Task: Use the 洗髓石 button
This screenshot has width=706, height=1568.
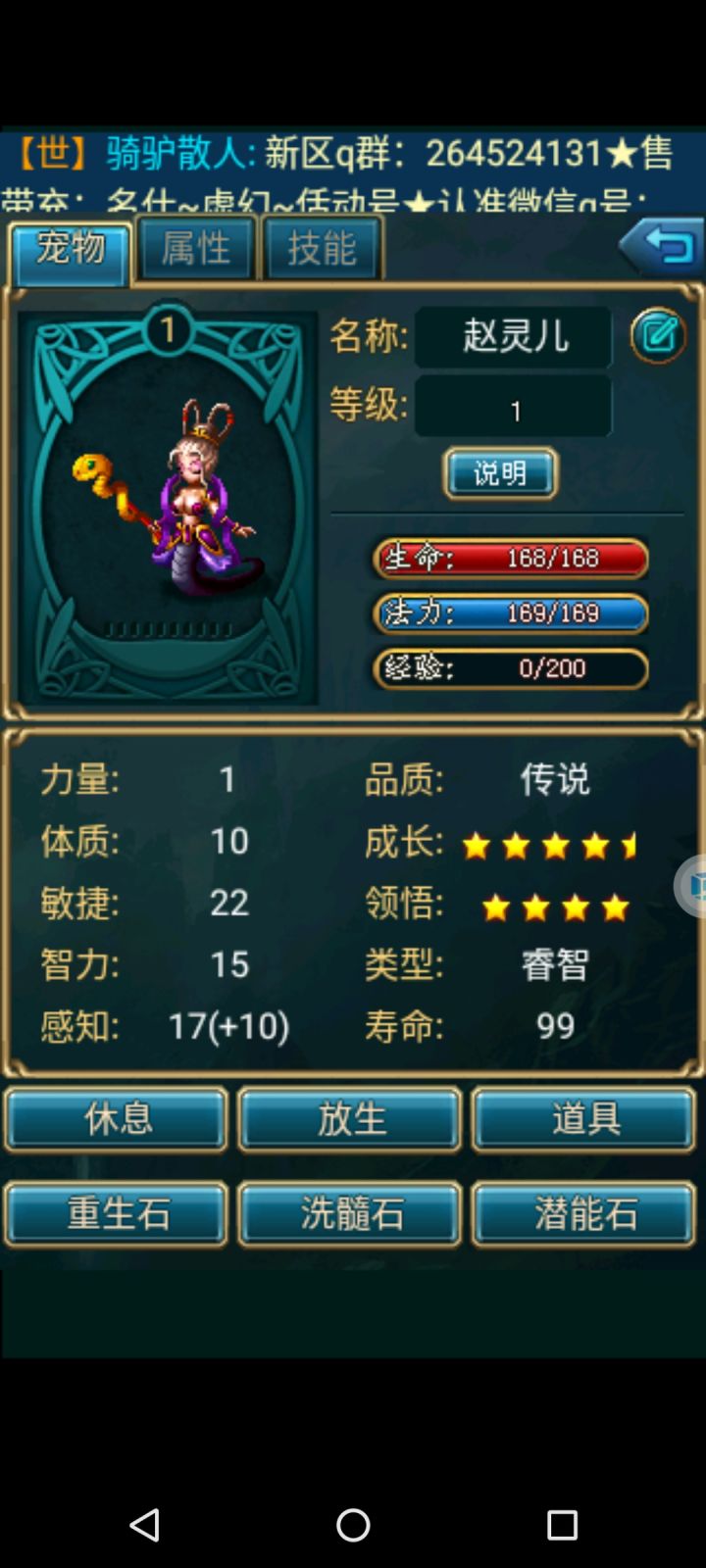Action: 350,1213
